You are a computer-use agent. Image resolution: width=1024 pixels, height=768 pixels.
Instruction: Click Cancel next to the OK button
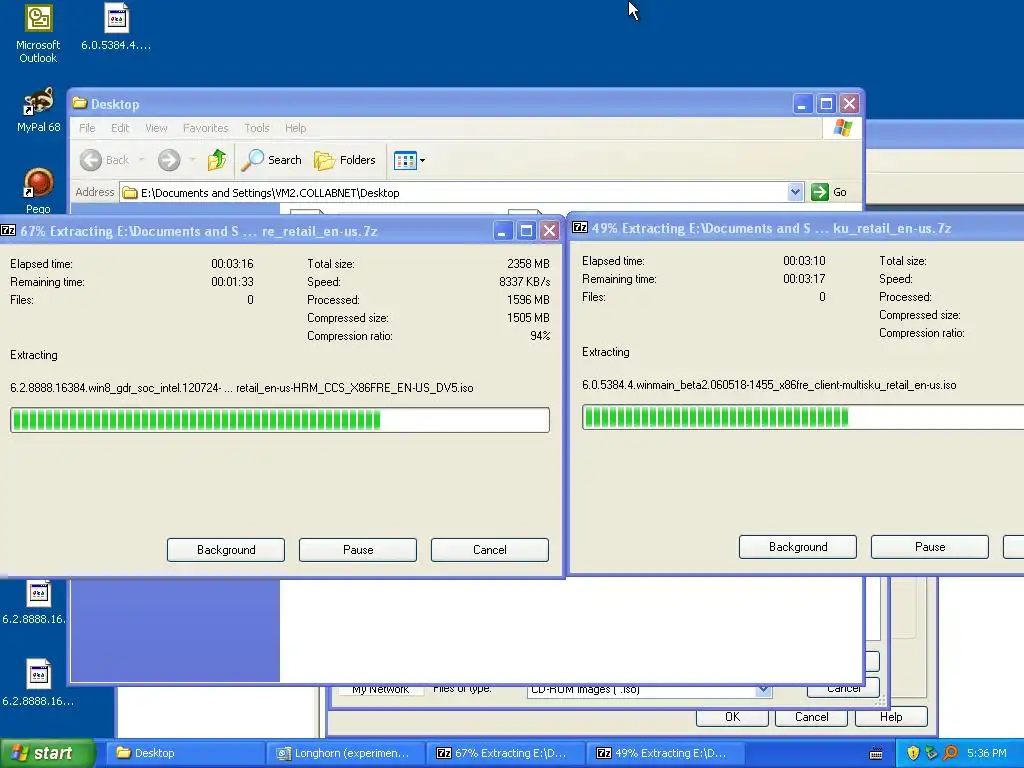pos(811,716)
